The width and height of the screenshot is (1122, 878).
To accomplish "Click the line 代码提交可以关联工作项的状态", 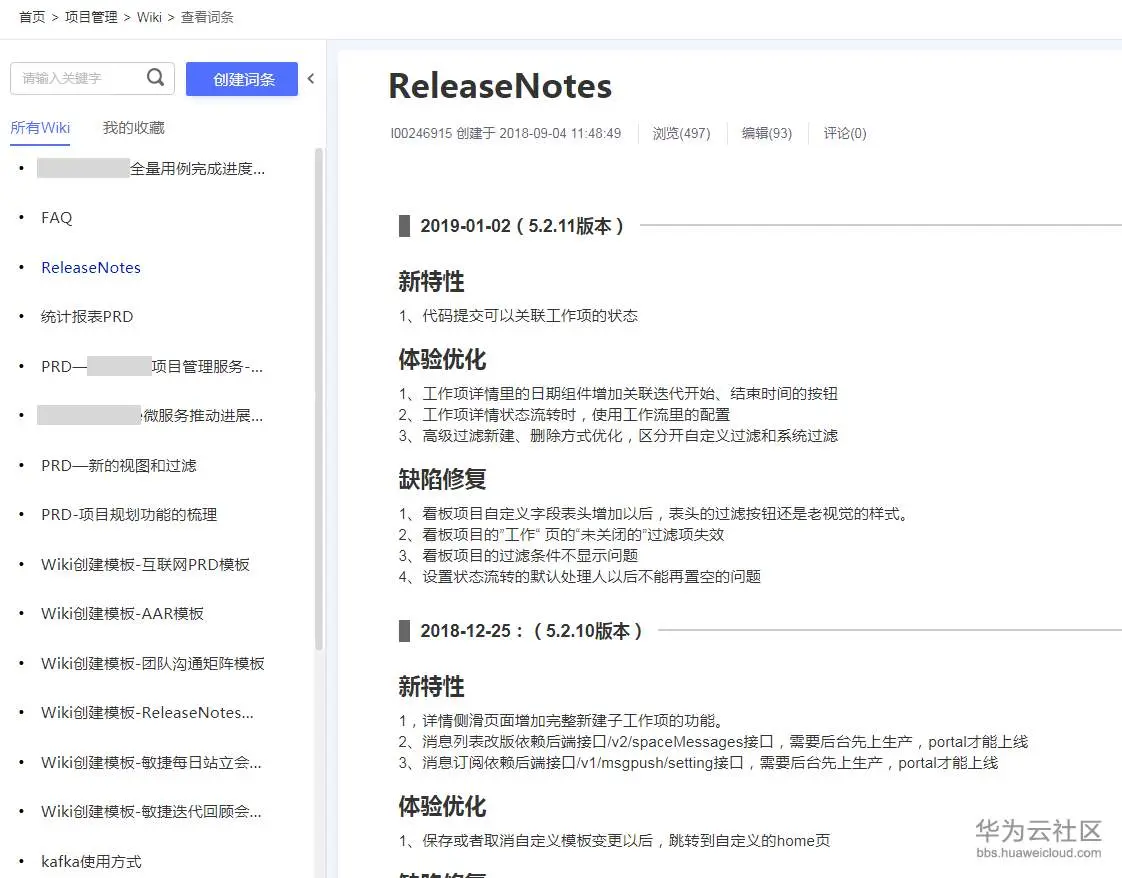I will (x=518, y=316).
